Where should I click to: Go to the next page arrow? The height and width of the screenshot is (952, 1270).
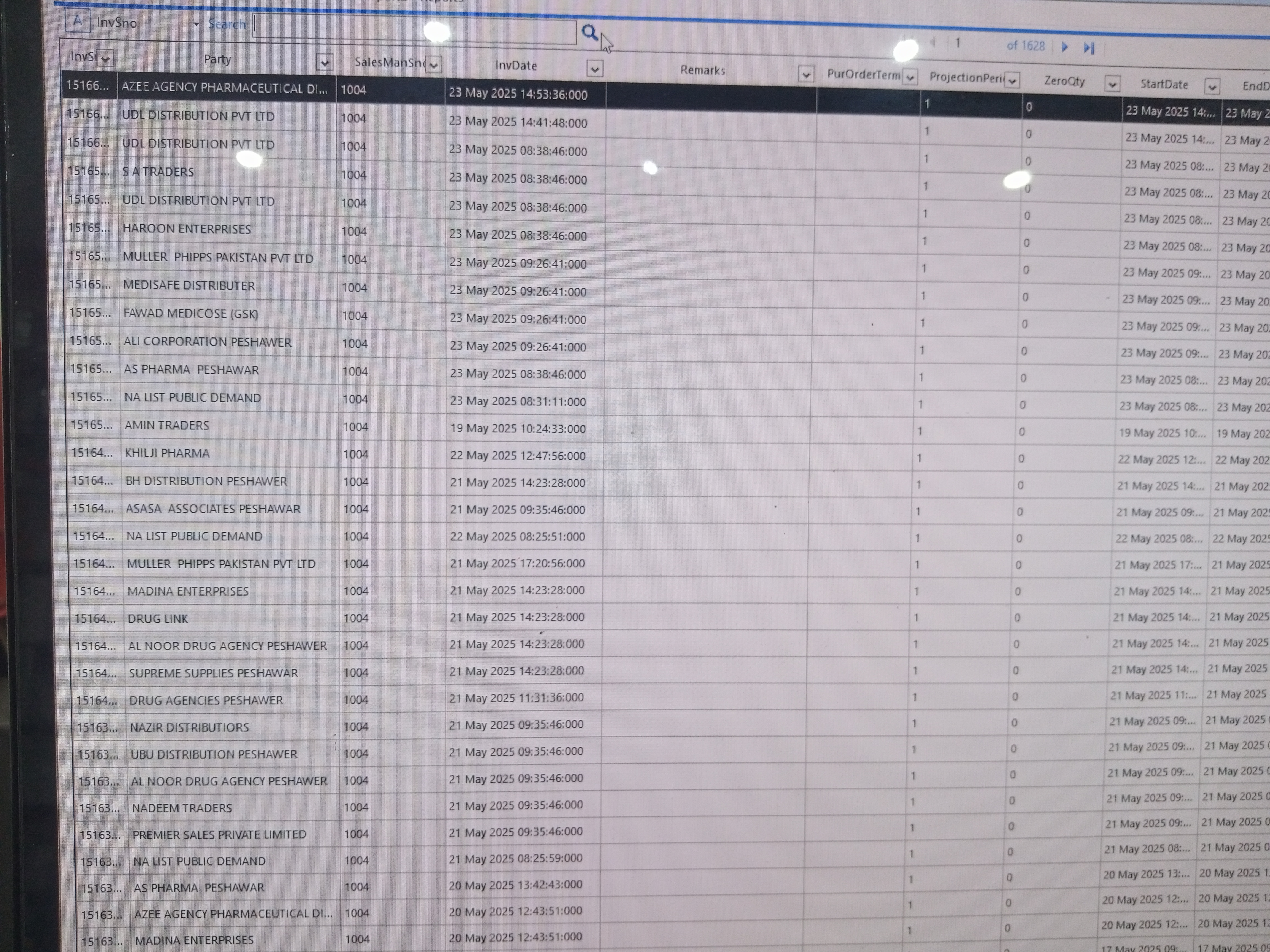(1064, 47)
